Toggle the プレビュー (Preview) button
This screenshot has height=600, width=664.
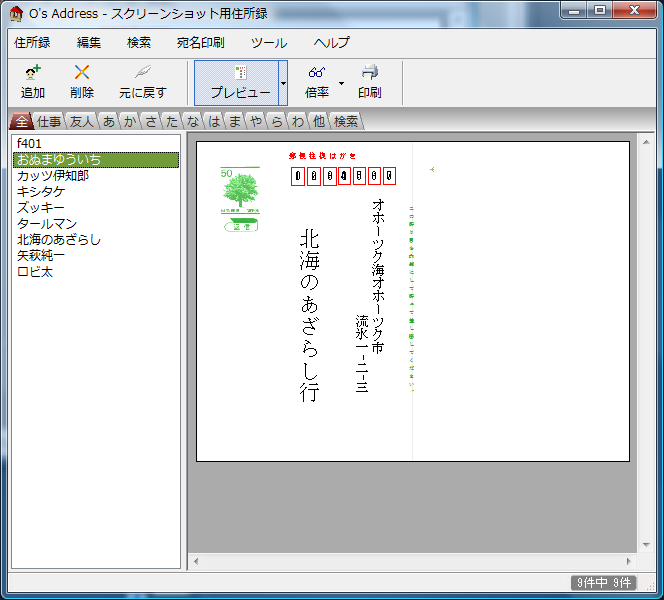click(x=239, y=82)
